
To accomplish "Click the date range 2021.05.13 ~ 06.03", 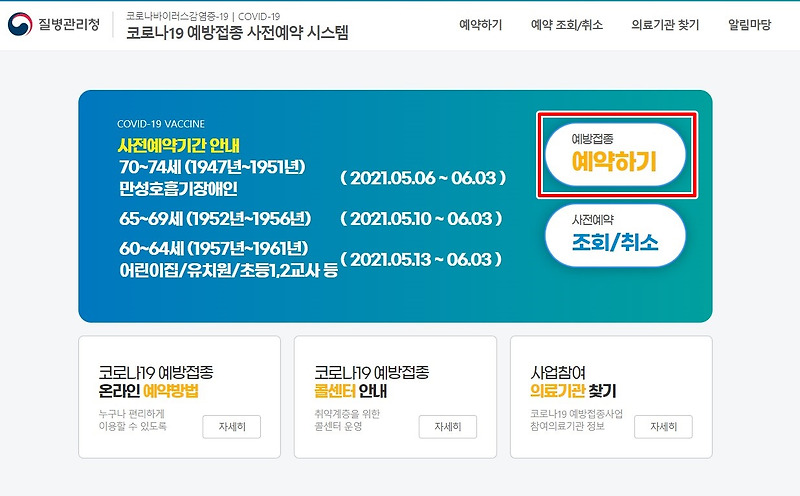I will (x=421, y=259).
